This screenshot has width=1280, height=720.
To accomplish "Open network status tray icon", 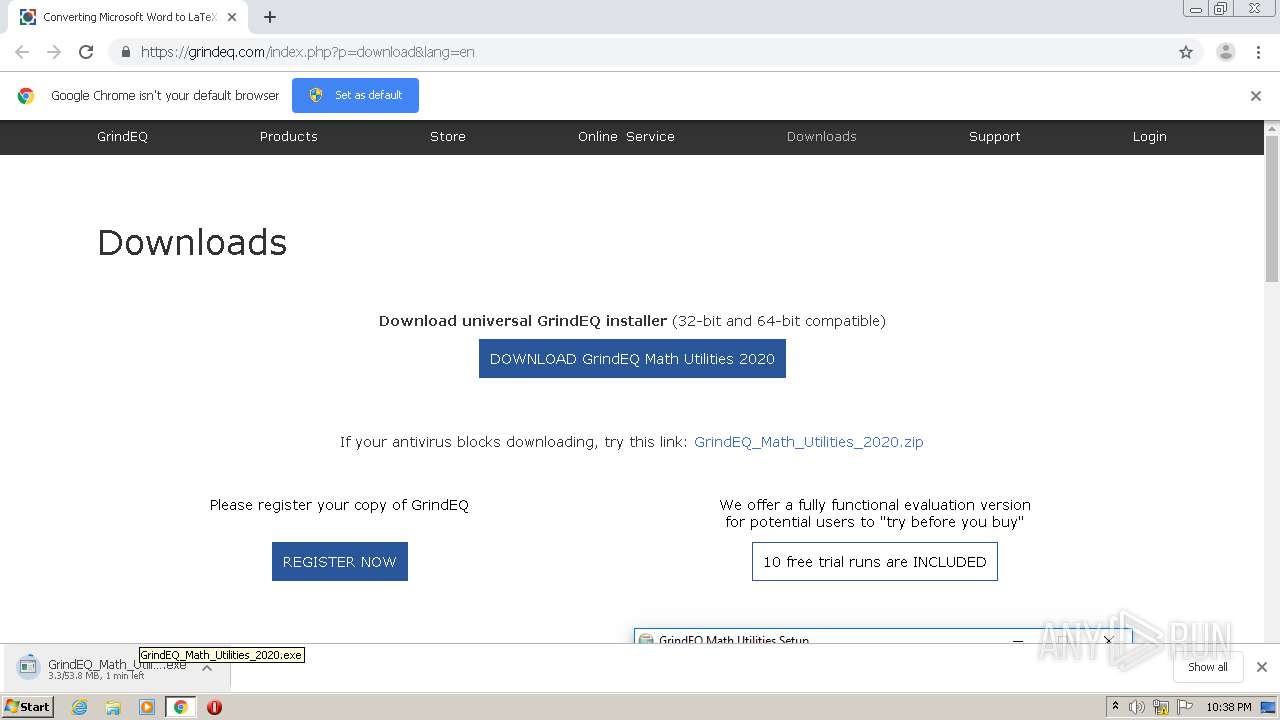I will [1160, 707].
